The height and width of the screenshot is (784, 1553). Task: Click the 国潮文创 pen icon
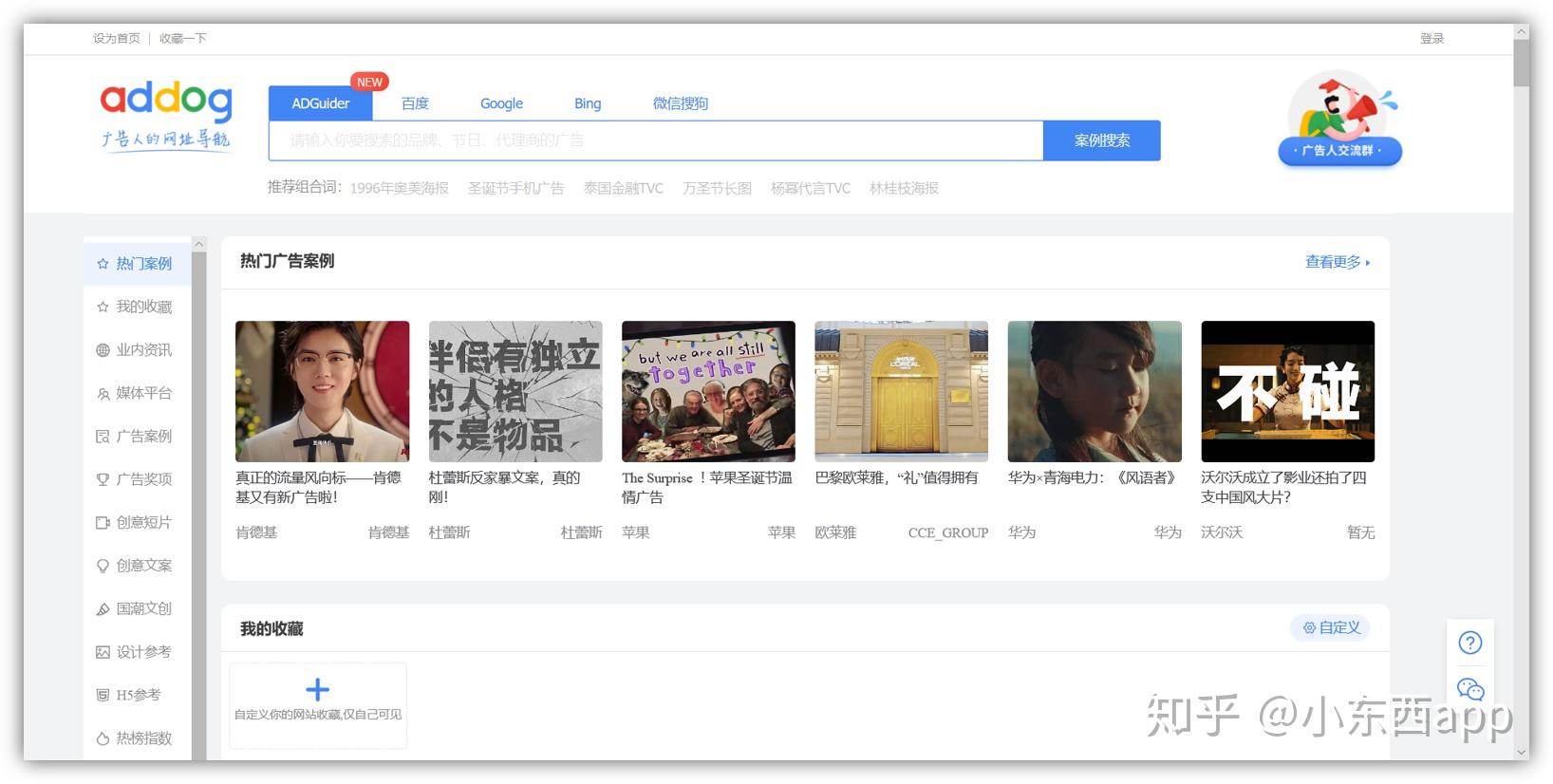click(x=103, y=609)
